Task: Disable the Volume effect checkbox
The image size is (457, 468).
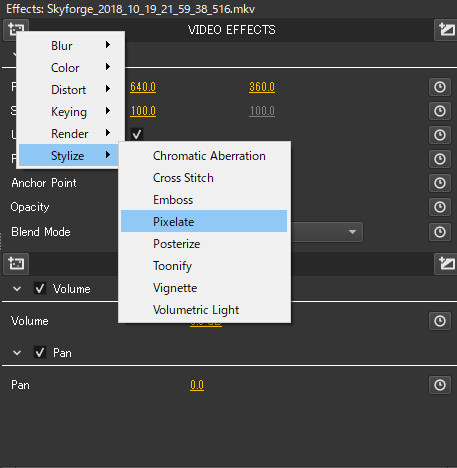Action: (x=40, y=288)
